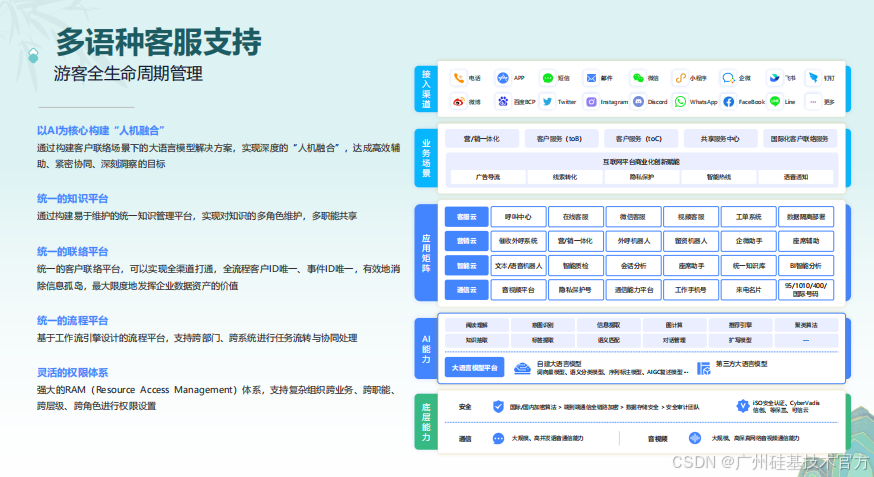The image size is (874, 477).
Task: Select the green 底层能力 section tab
Action: [x=426, y=422]
